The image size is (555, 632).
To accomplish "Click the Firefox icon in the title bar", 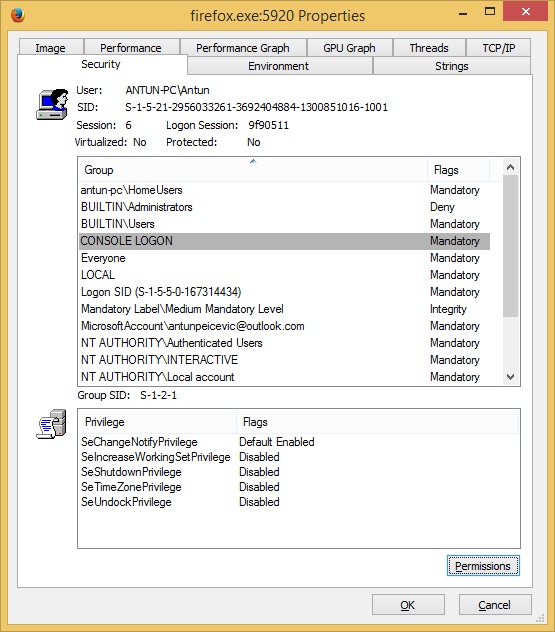I will [18, 15].
